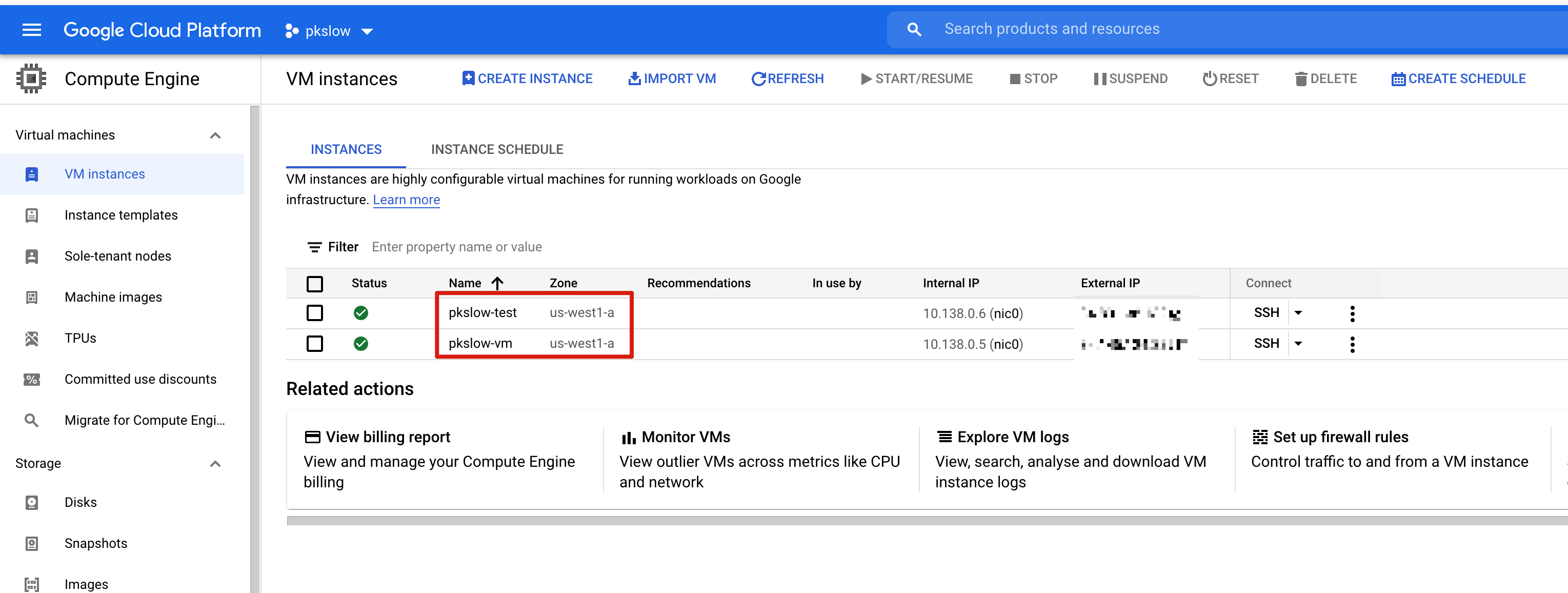Viewport: 1568px width, 593px height.
Task: Click the Create Schedule icon
Action: (1396, 79)
